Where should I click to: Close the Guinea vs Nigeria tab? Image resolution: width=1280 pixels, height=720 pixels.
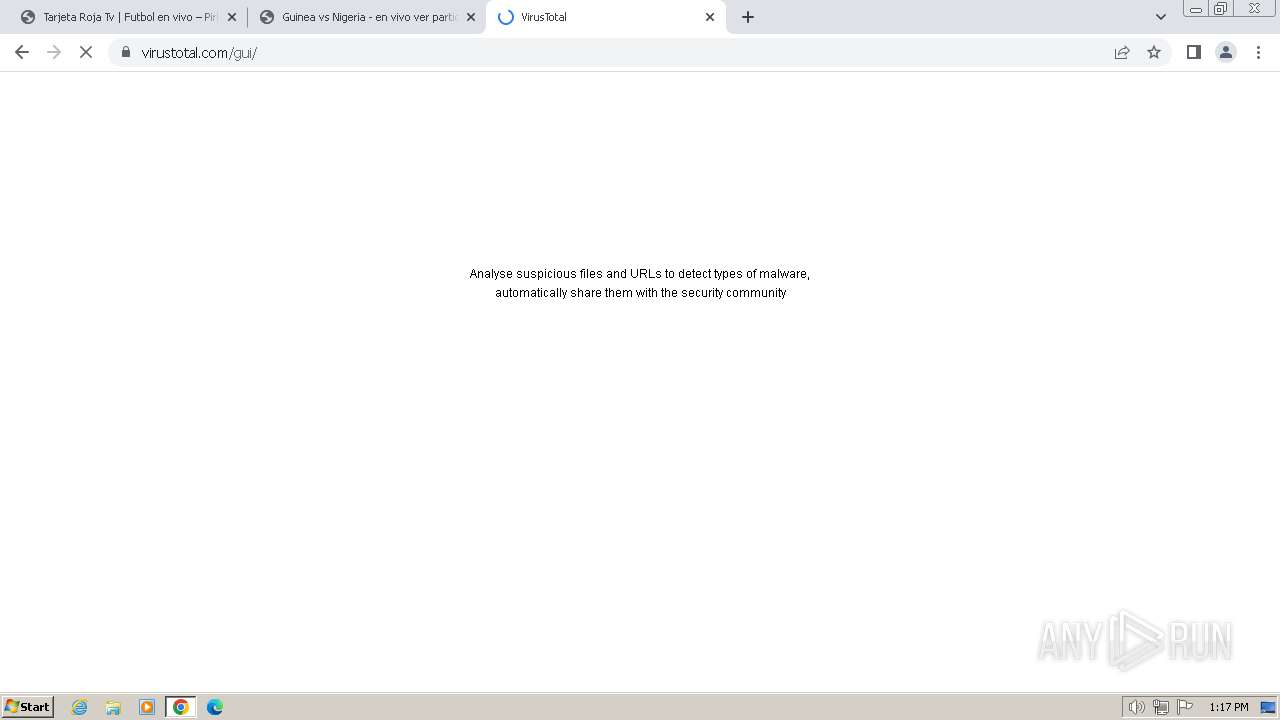click(471, 17)
